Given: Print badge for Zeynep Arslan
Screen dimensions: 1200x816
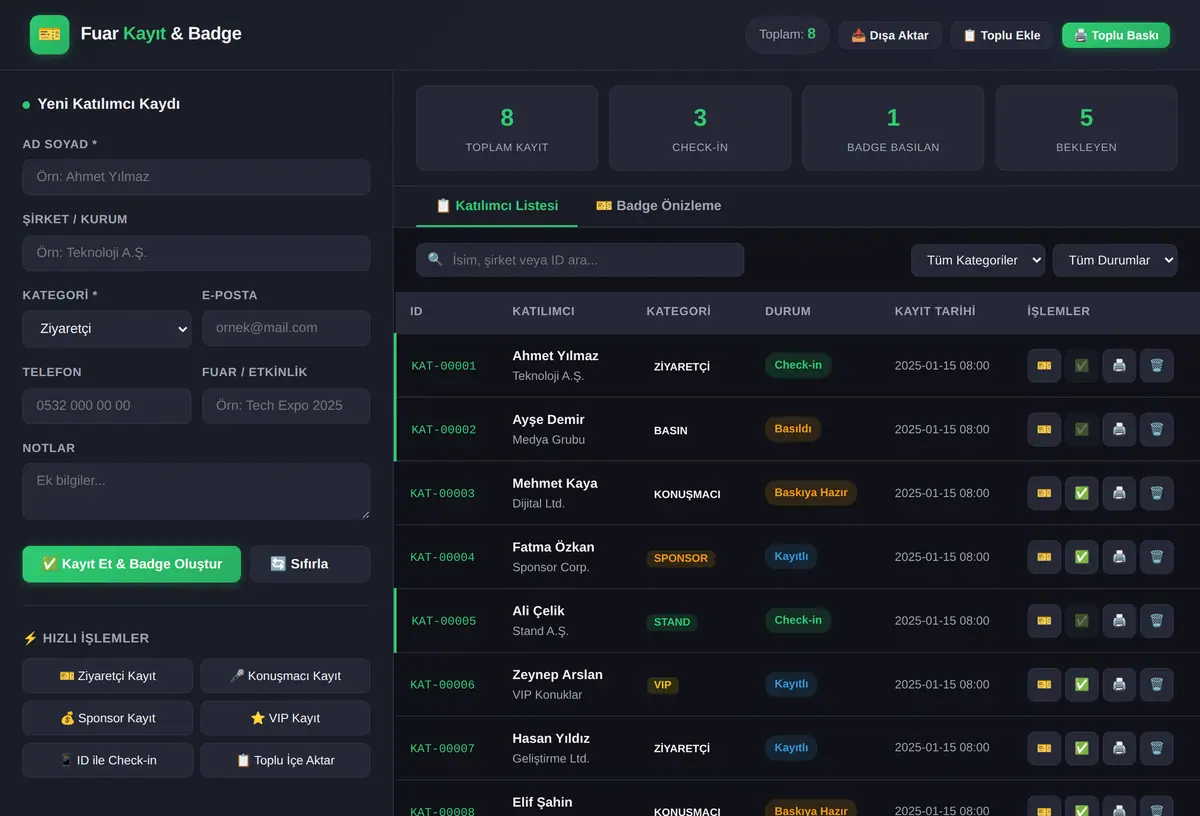Looking at the screenshot, I should pos(1119,684).
